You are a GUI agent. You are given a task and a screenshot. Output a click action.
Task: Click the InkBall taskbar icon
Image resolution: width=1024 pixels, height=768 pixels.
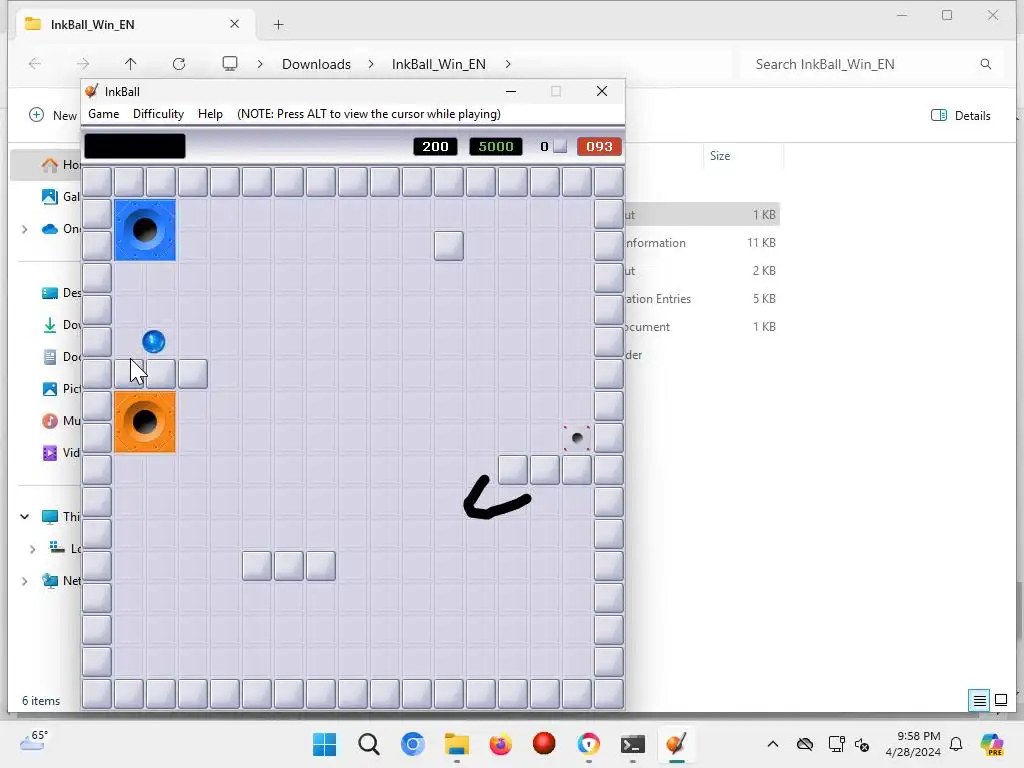point(677,744)
